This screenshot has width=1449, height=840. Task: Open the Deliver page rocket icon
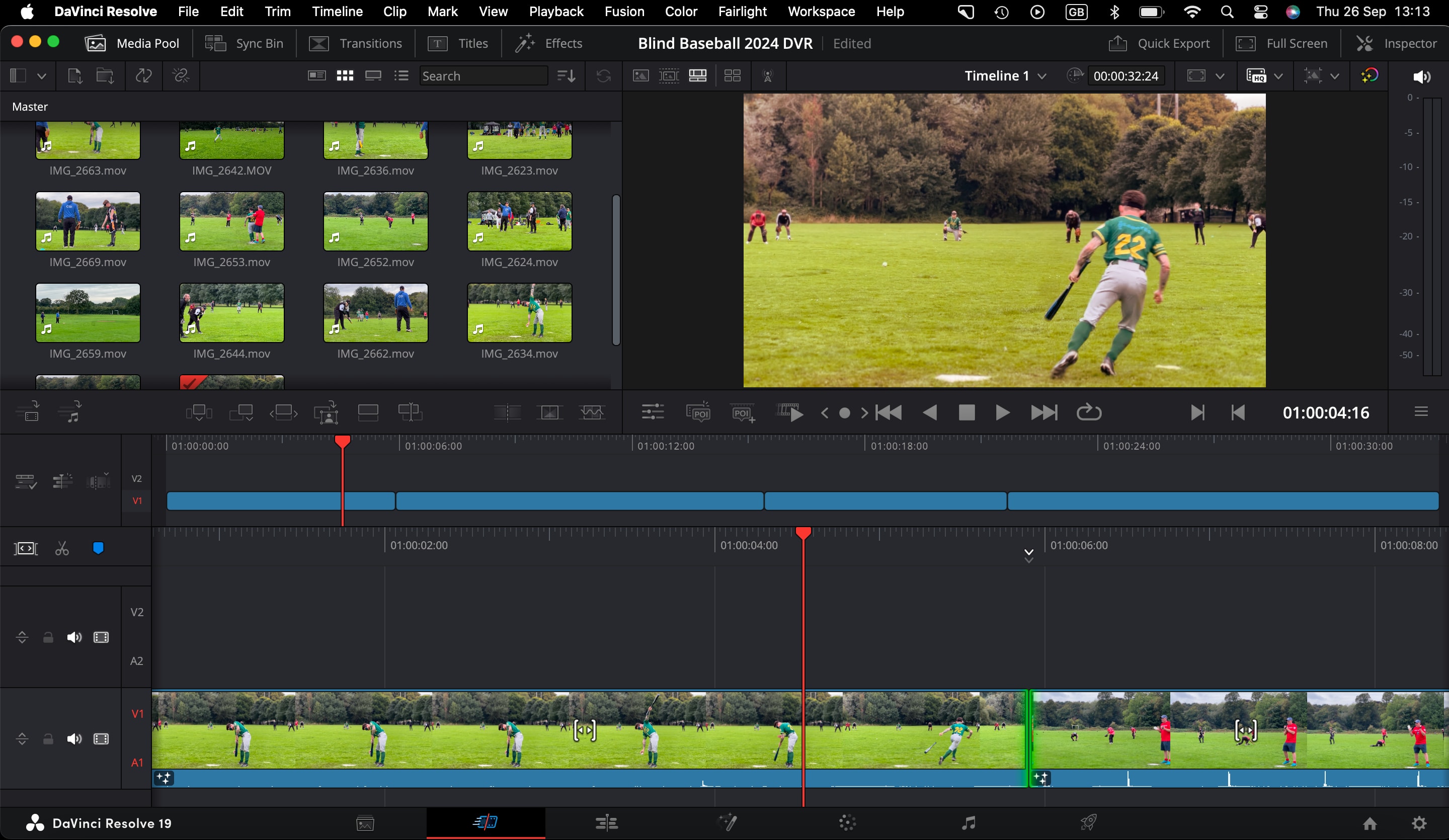(1088, 823)
